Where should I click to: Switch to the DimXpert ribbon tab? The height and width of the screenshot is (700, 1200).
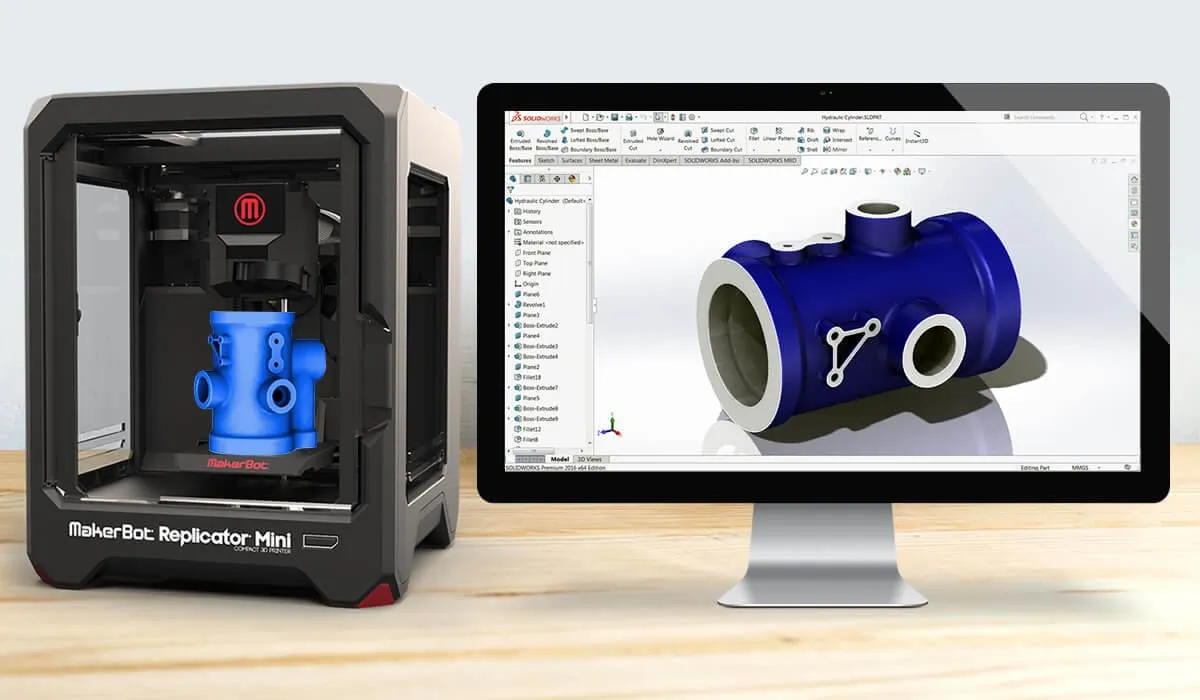665,160
